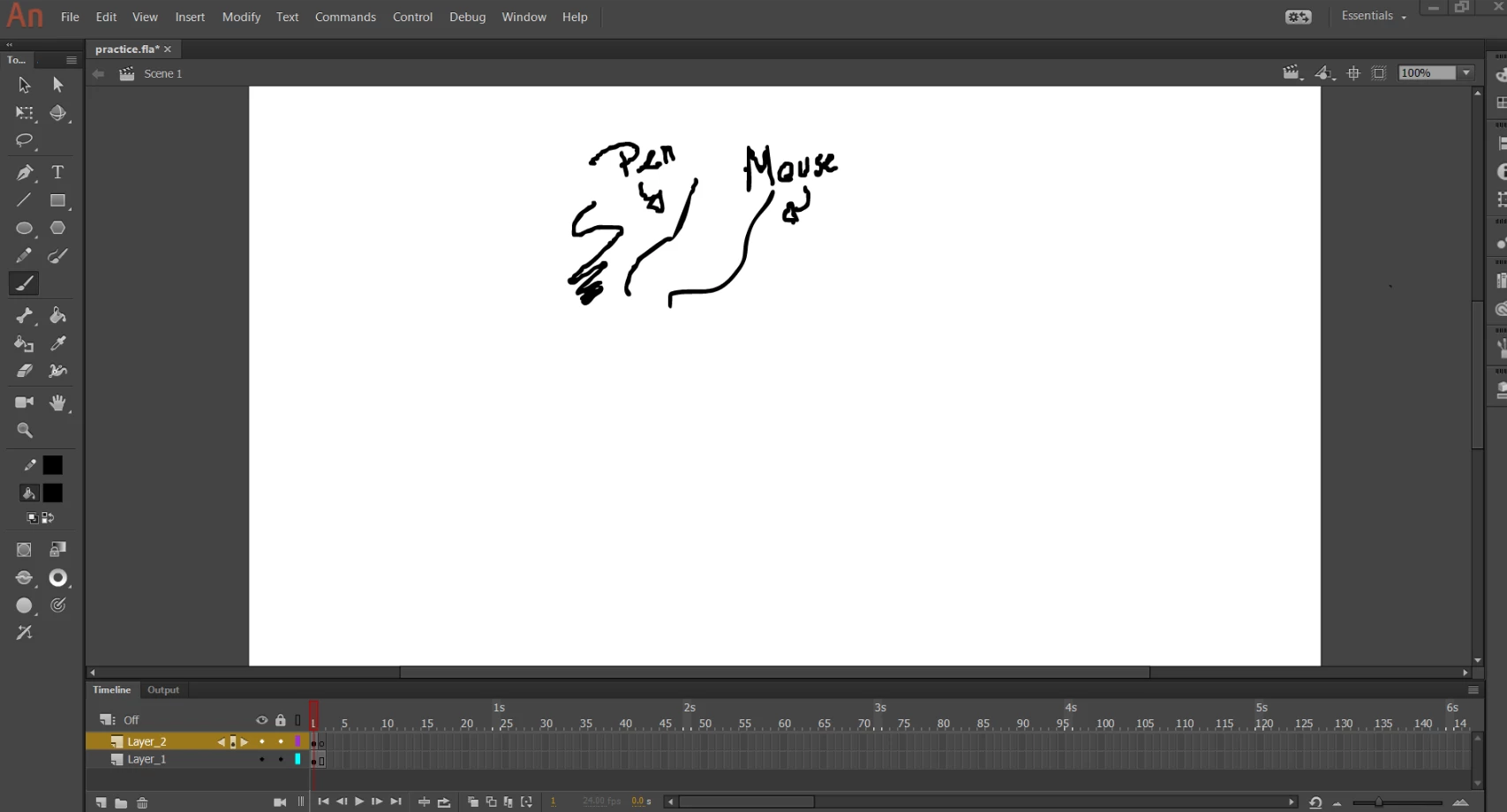The width and height of the screenshot is (1507, 812).
Task: Click the stroke color swatch
Action: coord(53,465)
